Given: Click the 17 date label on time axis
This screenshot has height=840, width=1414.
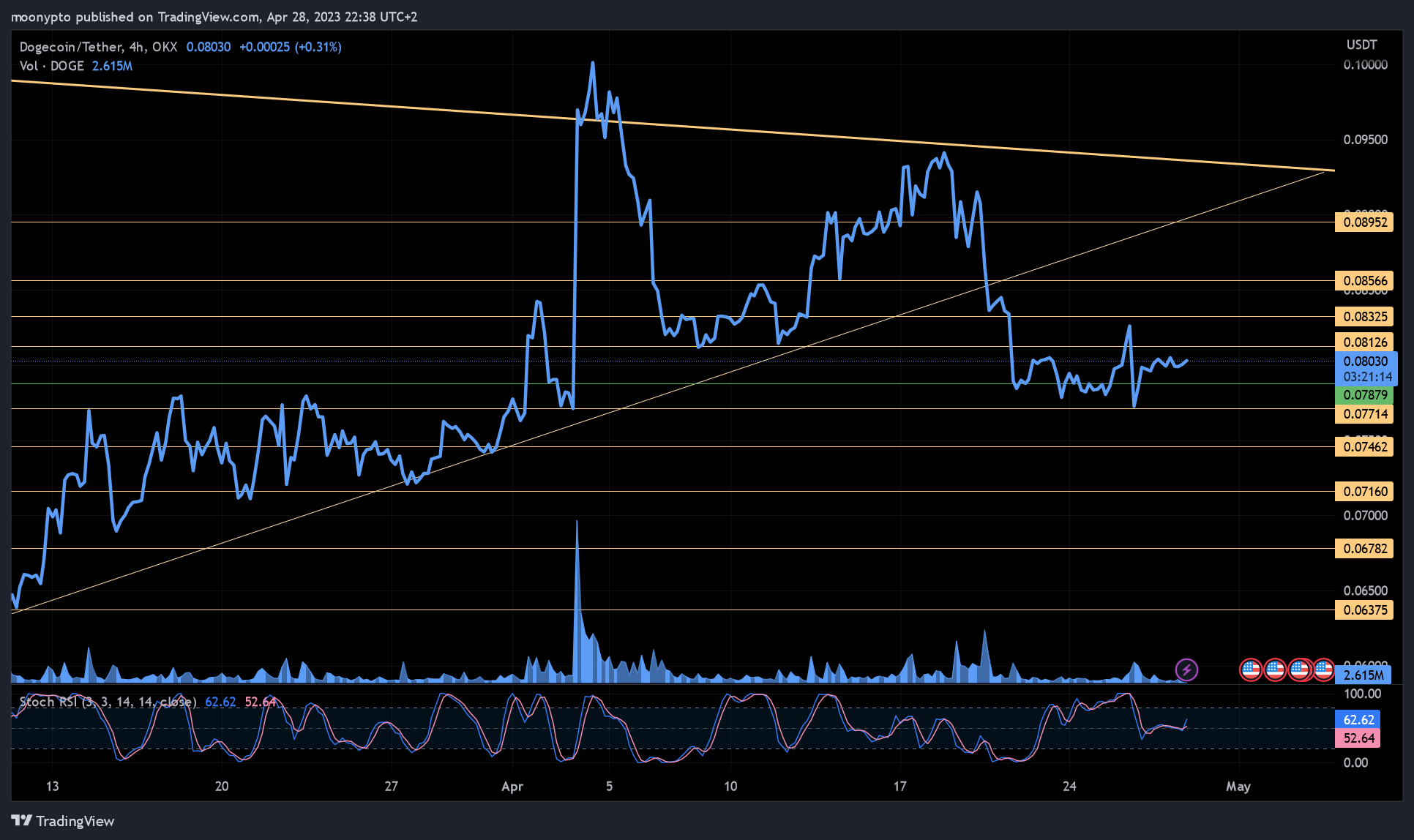Looking at the screenshot, I should (x=899, y=787).
